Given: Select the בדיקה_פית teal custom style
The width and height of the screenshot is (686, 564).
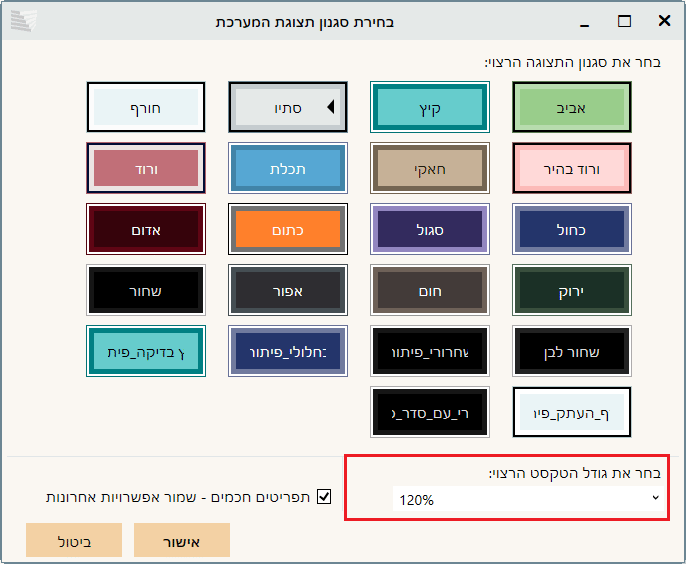Looking at the screenshot, I should 146,351.
